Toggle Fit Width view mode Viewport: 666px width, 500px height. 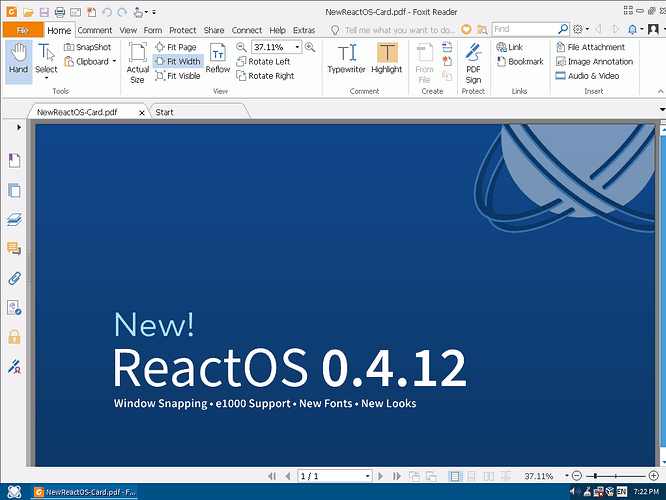(x=178, y=62)
